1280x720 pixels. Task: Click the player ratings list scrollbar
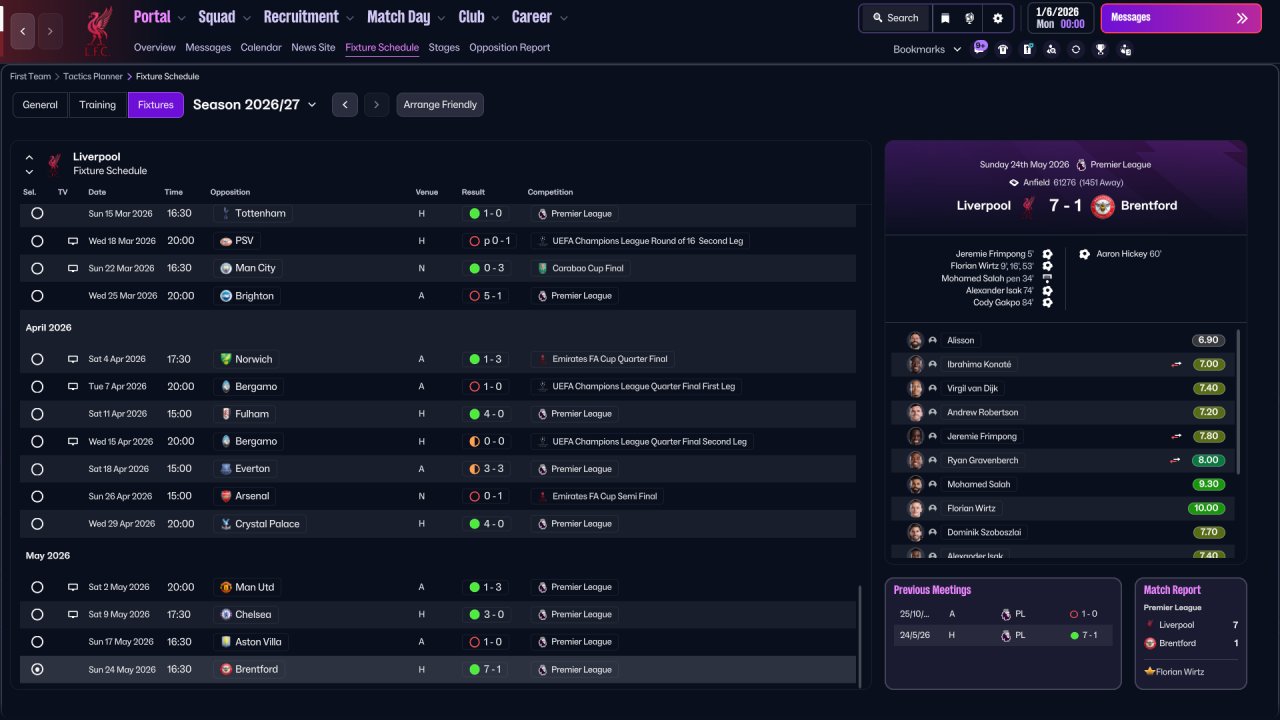coord(1239,402)
